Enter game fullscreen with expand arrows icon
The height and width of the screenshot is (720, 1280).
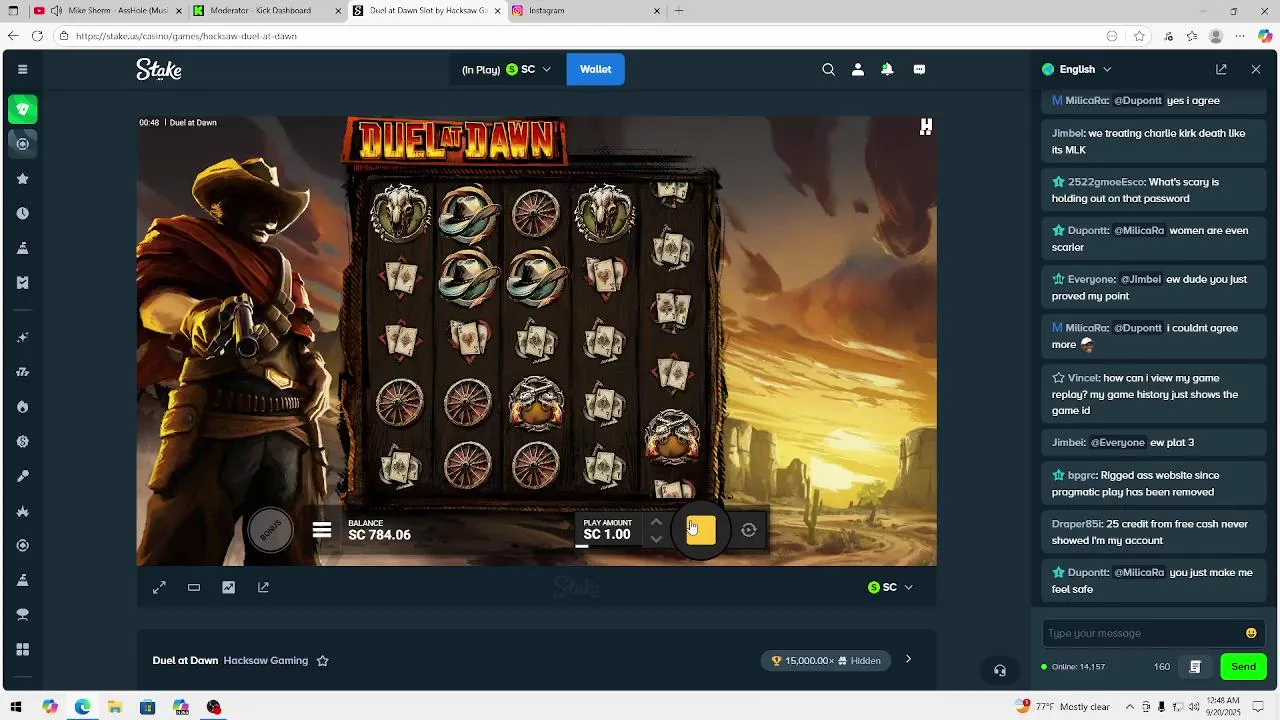coord(159,587)
